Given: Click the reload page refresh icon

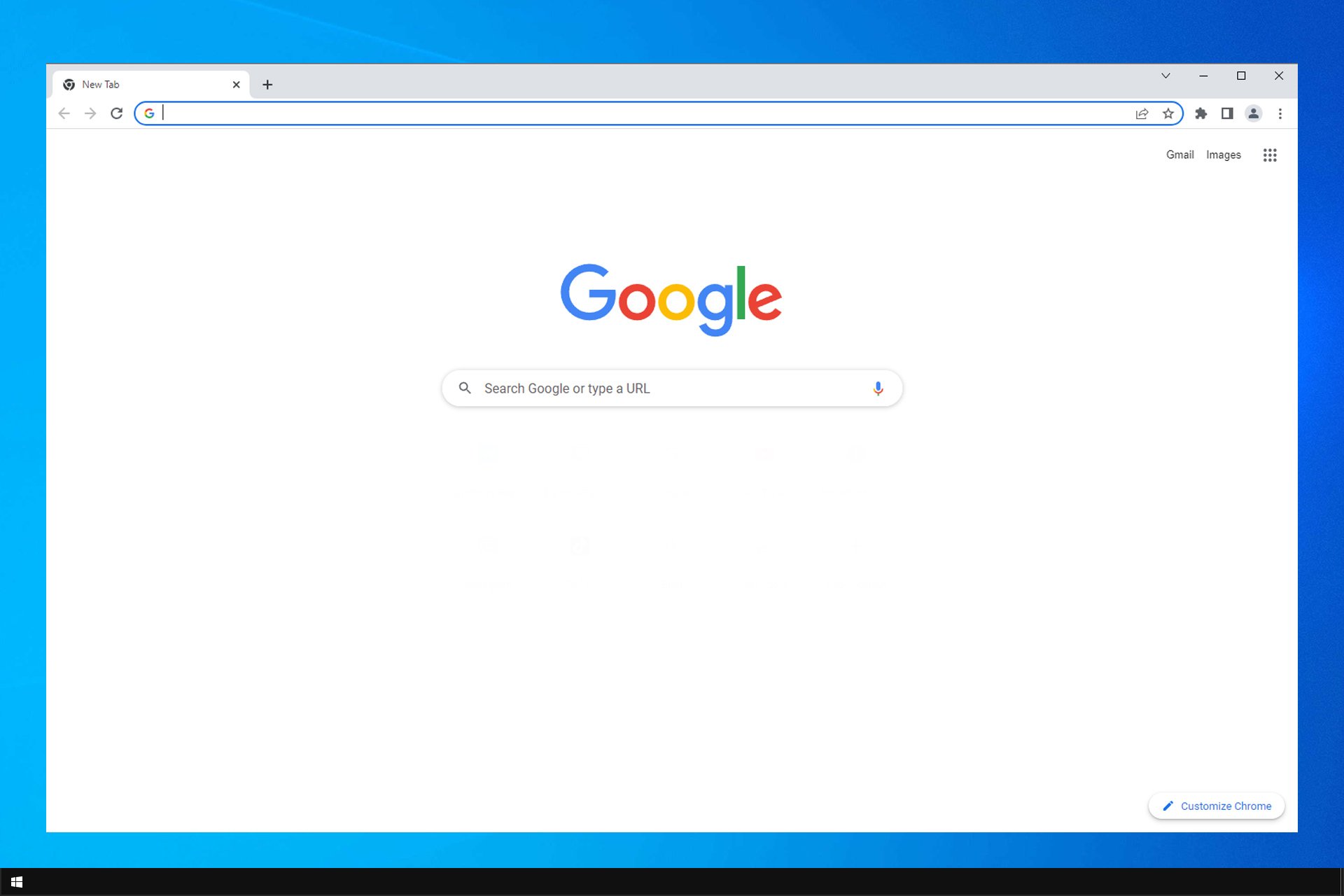Looking at the screenshot, I should (117, 112).
